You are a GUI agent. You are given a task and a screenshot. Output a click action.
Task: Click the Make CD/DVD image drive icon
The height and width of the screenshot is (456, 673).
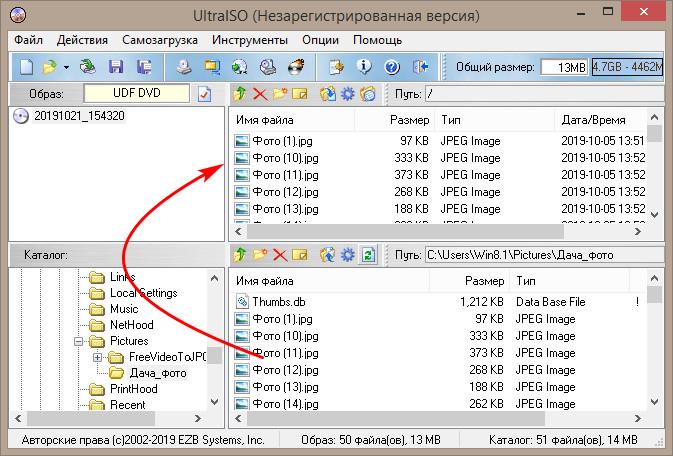tap(184, 67)
